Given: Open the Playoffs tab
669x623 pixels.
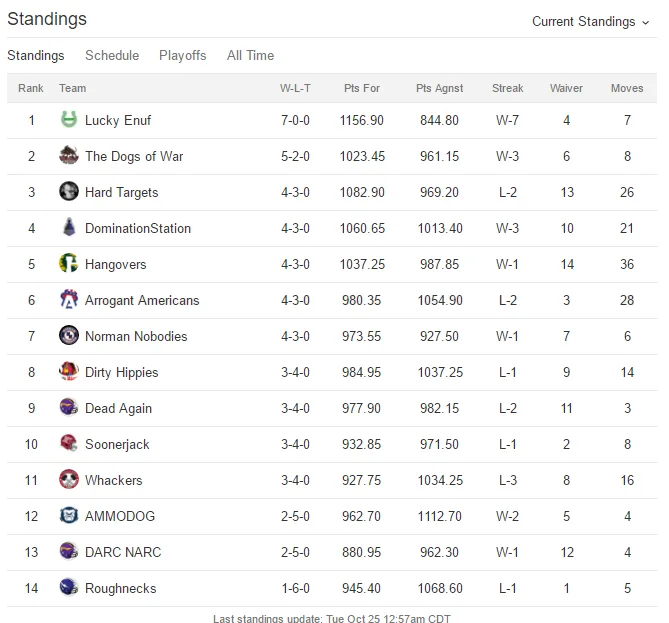Looking at the screenshot, I should point(183,55).
